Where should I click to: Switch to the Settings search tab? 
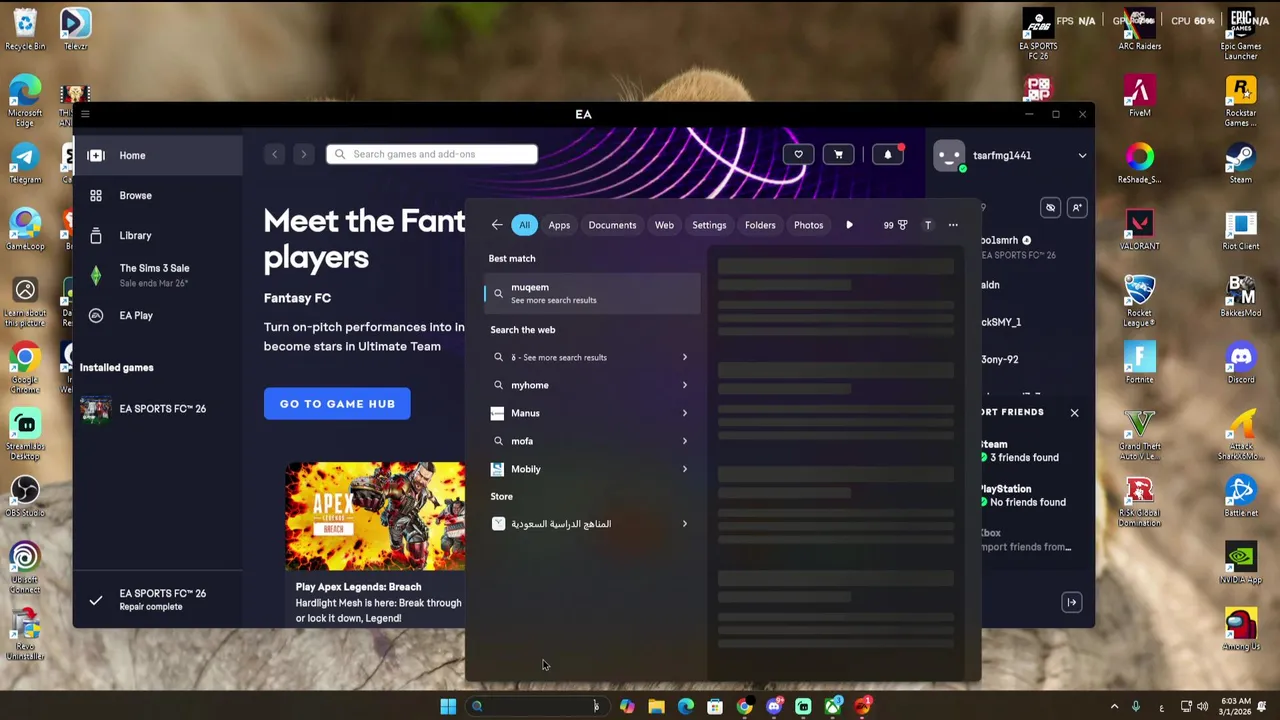coord(709,225)
